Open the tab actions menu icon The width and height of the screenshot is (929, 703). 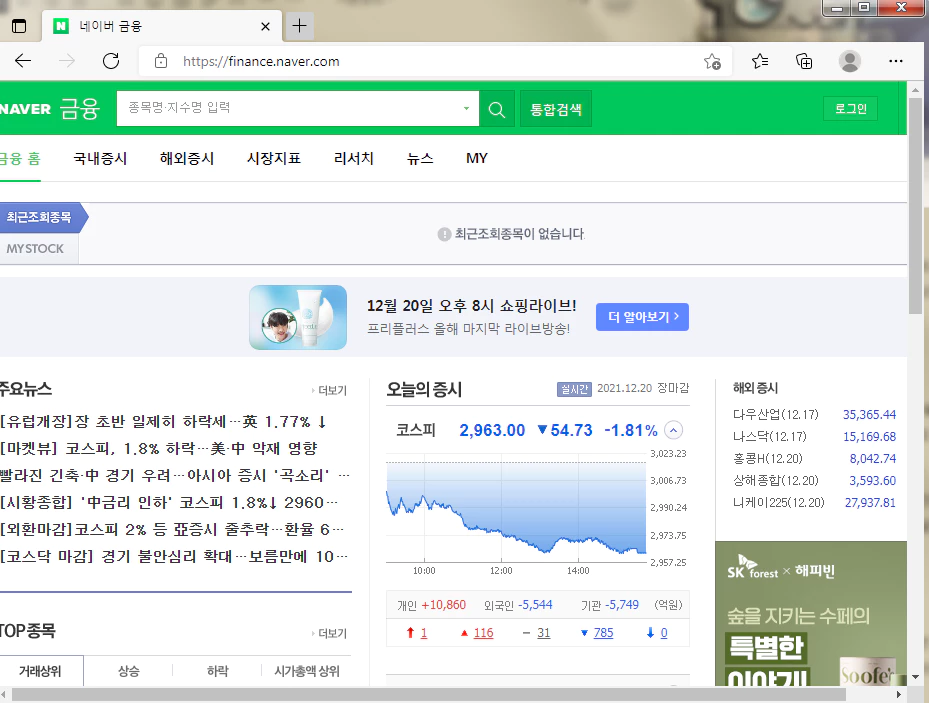[19, 26]
